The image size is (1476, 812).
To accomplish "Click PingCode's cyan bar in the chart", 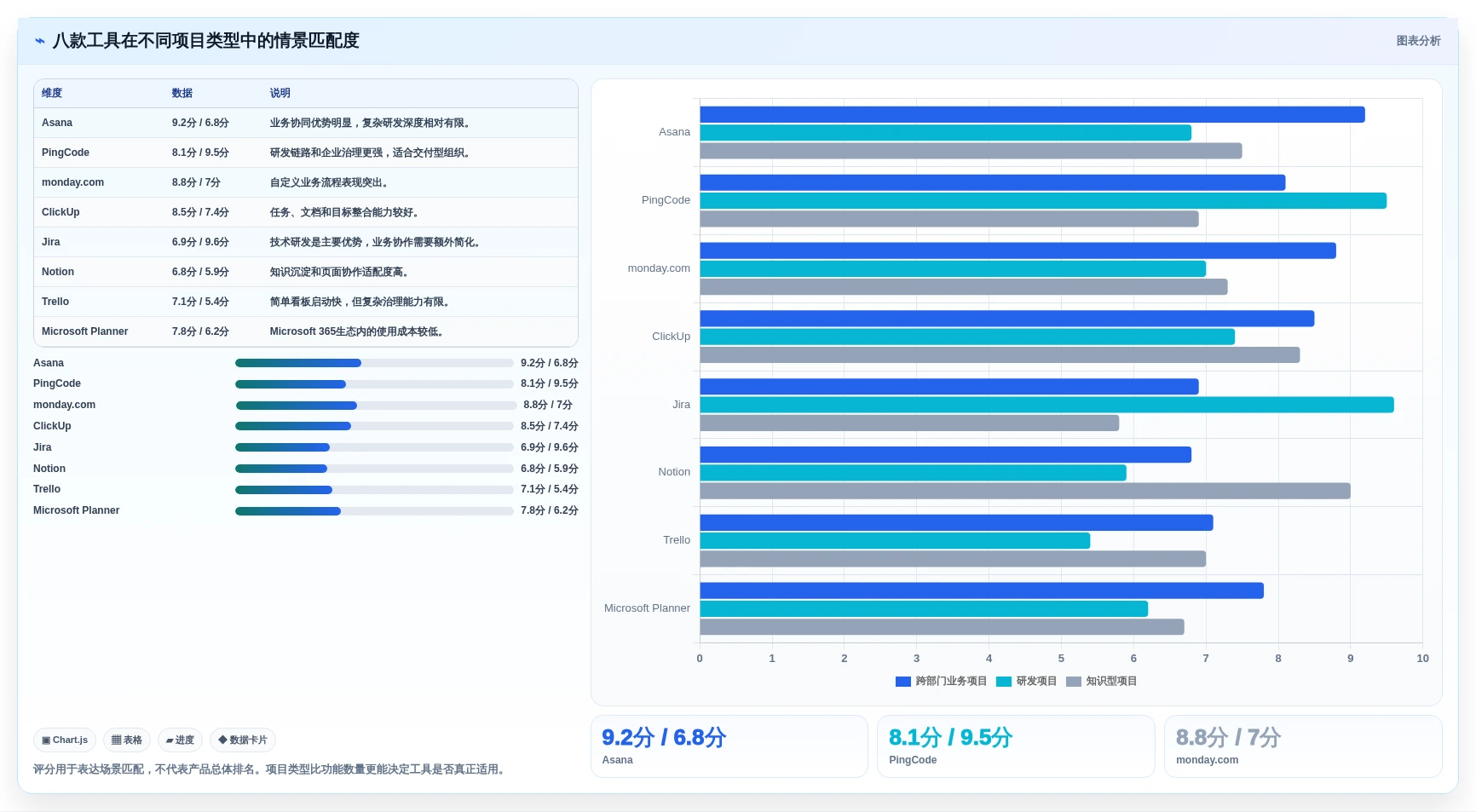I will tap(1043, 201).
